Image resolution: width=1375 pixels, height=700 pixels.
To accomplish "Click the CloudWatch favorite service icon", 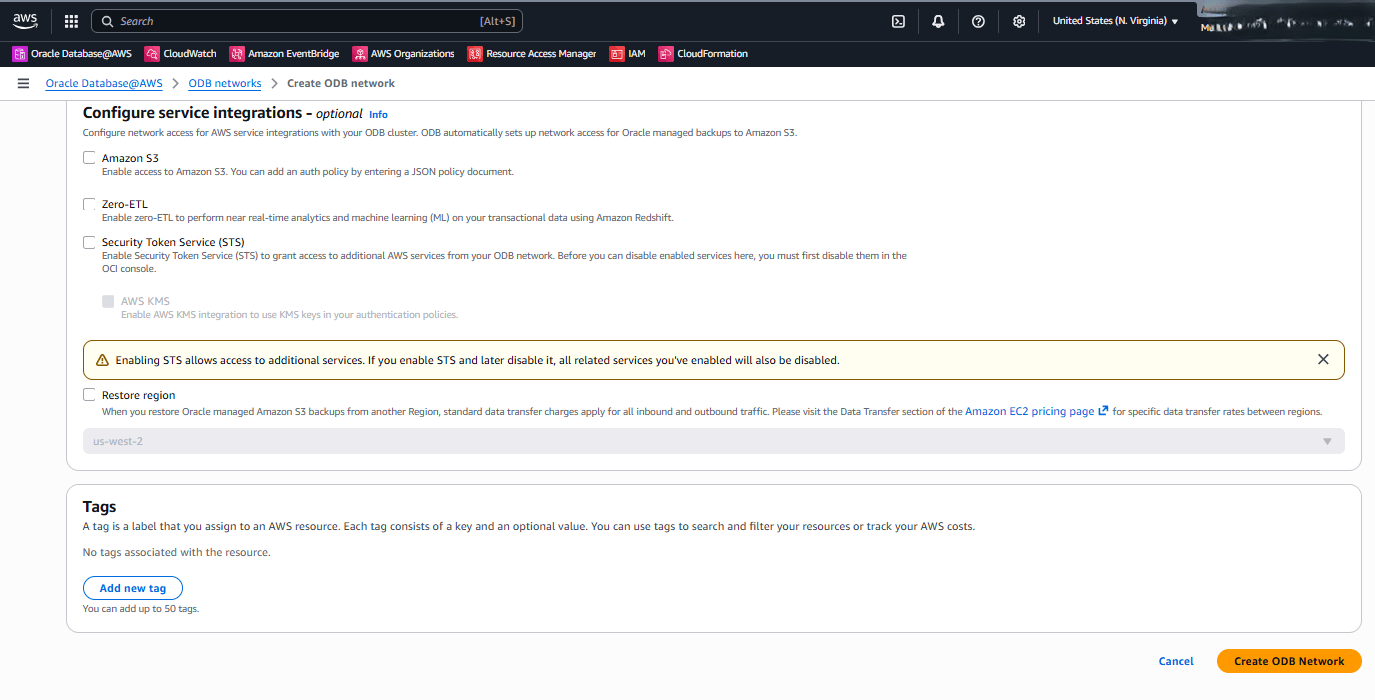I will pos(153,53).
